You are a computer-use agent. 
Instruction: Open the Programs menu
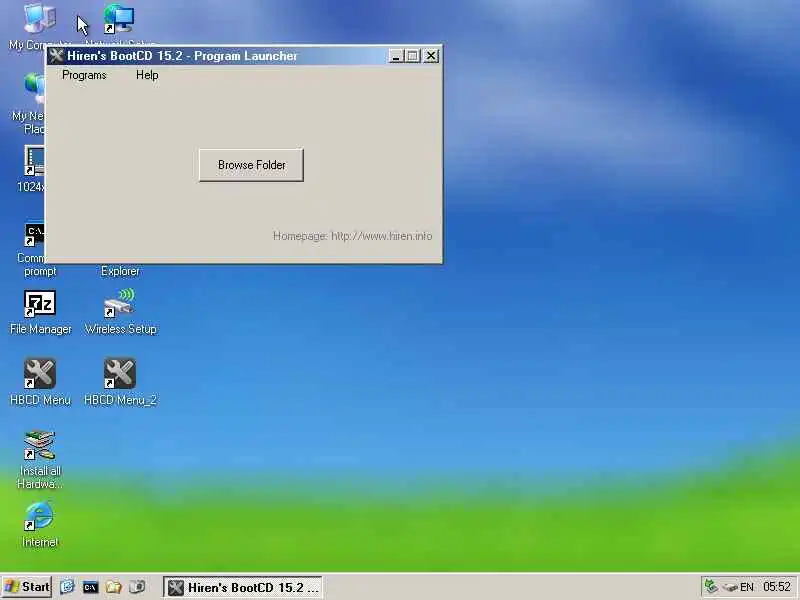coord(84,75)
